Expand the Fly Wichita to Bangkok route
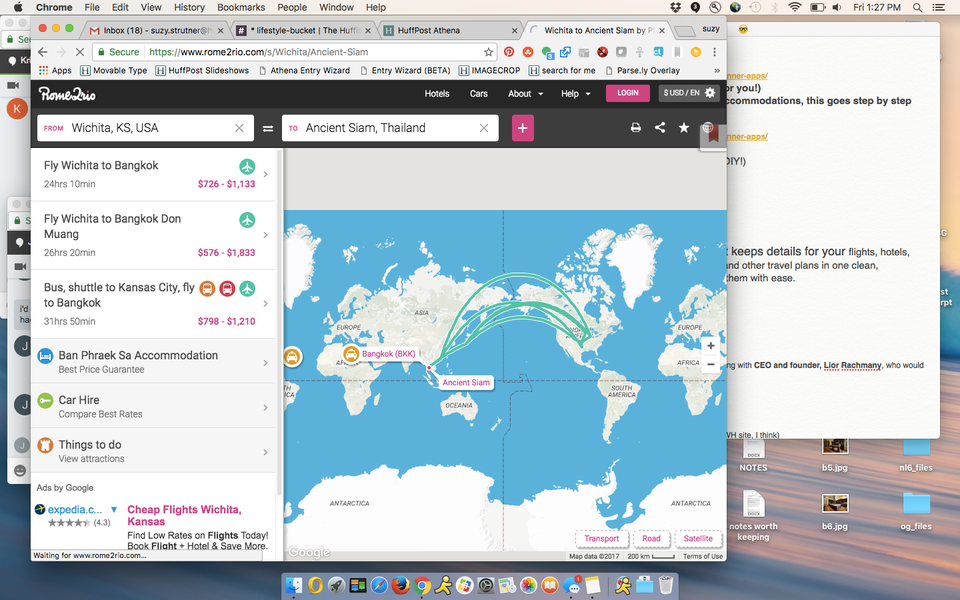 click(265, 174)
